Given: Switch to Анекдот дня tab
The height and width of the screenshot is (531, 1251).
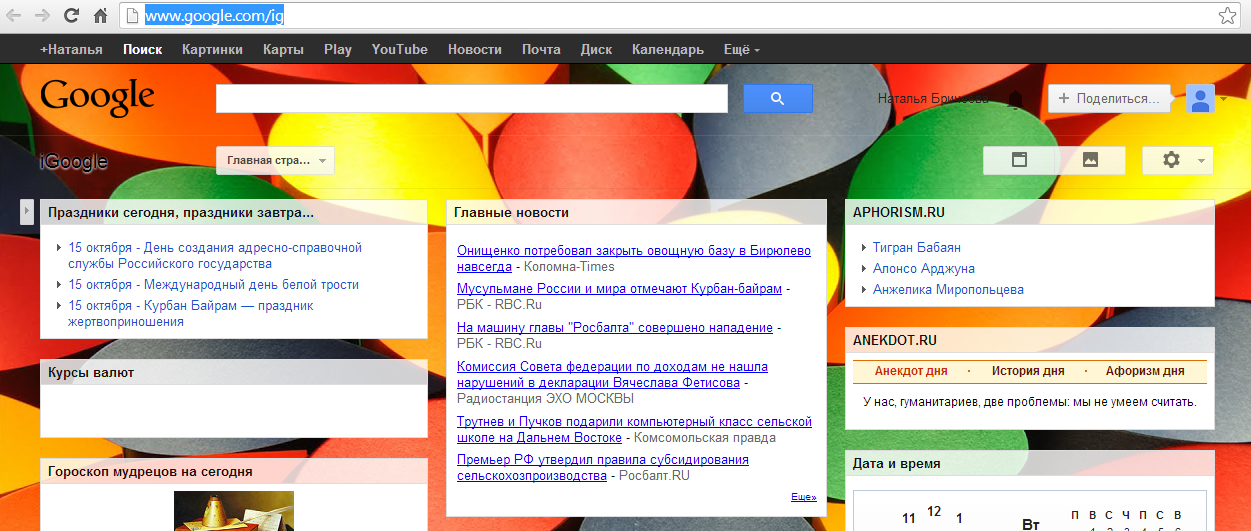Looking at the screenshot, I should point(911,371).
